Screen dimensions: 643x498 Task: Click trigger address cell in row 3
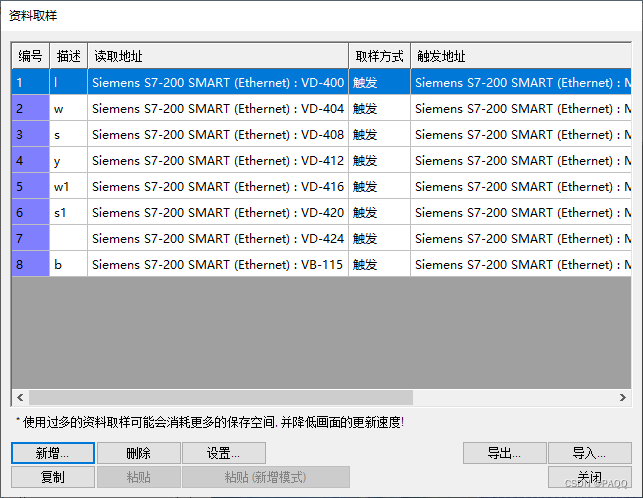point(521,134)
